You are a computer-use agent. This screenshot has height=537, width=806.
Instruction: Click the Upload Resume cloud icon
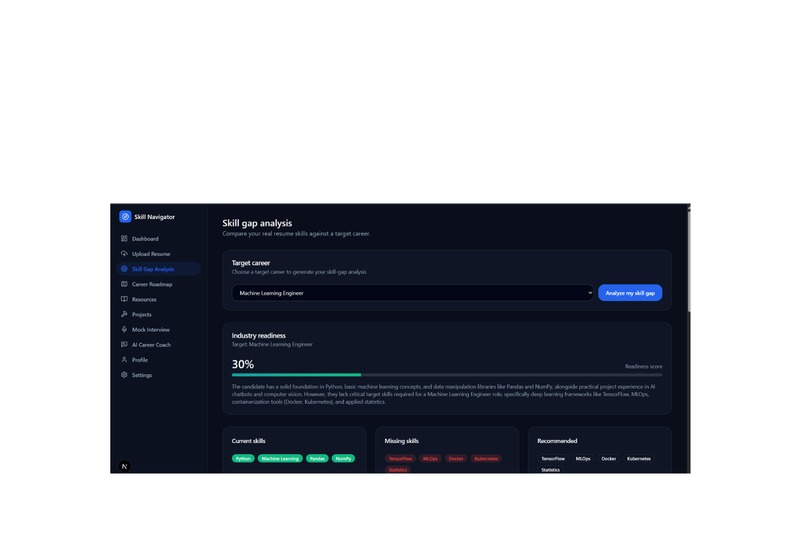coord(124,253)
